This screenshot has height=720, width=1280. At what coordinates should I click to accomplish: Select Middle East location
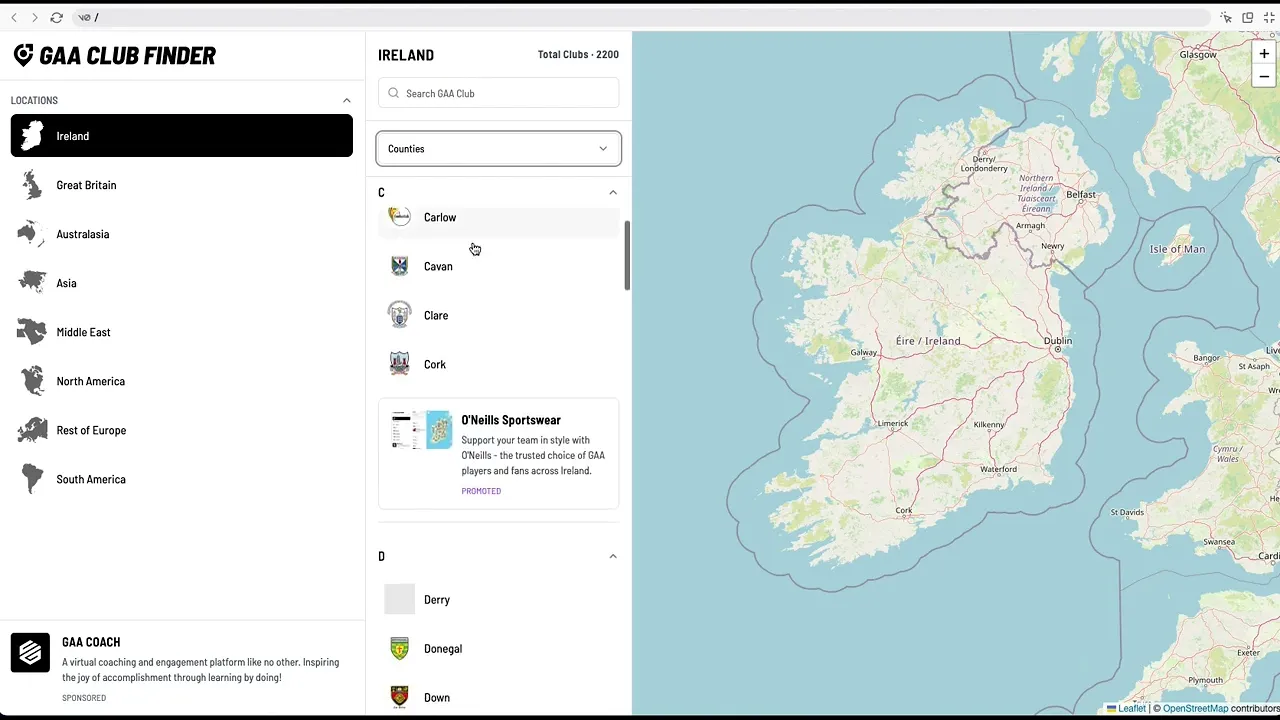[x=182, y=332]
